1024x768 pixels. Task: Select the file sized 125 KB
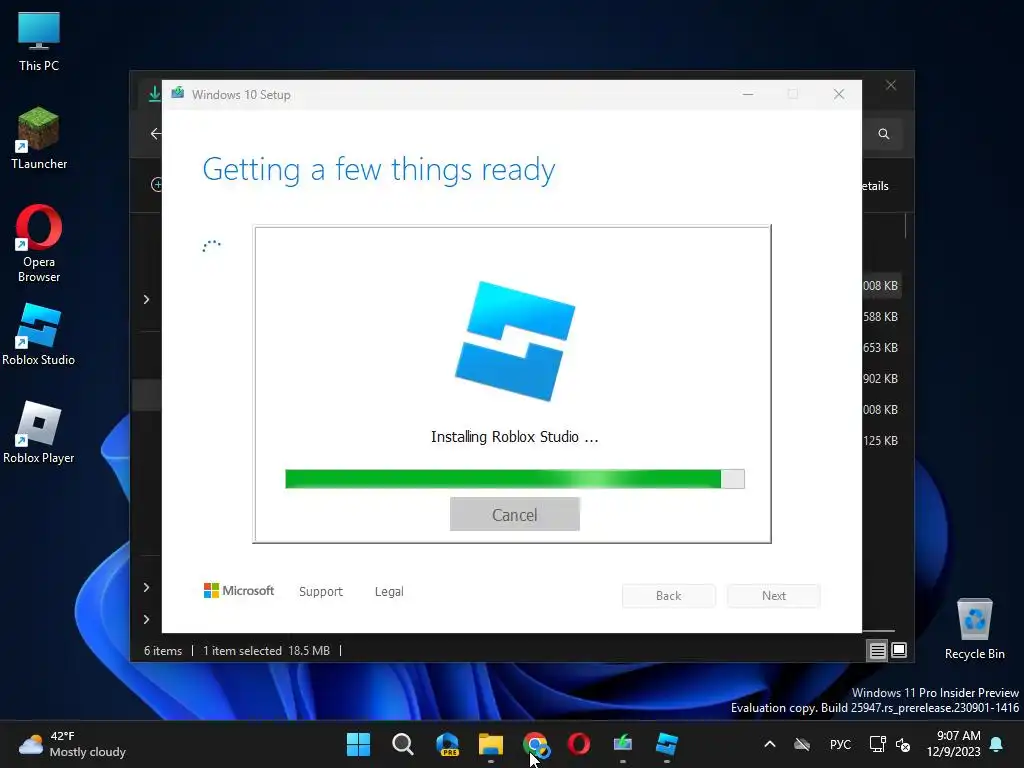[880, 441]
